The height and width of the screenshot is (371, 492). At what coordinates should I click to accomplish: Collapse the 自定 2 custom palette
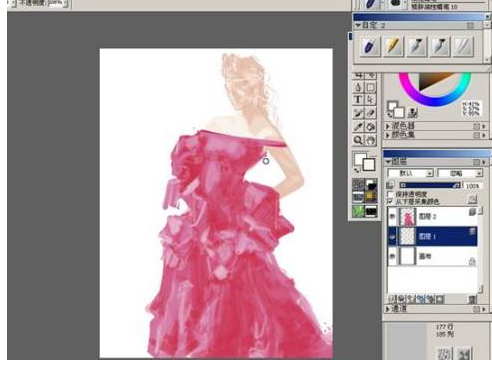pos(358,25)
